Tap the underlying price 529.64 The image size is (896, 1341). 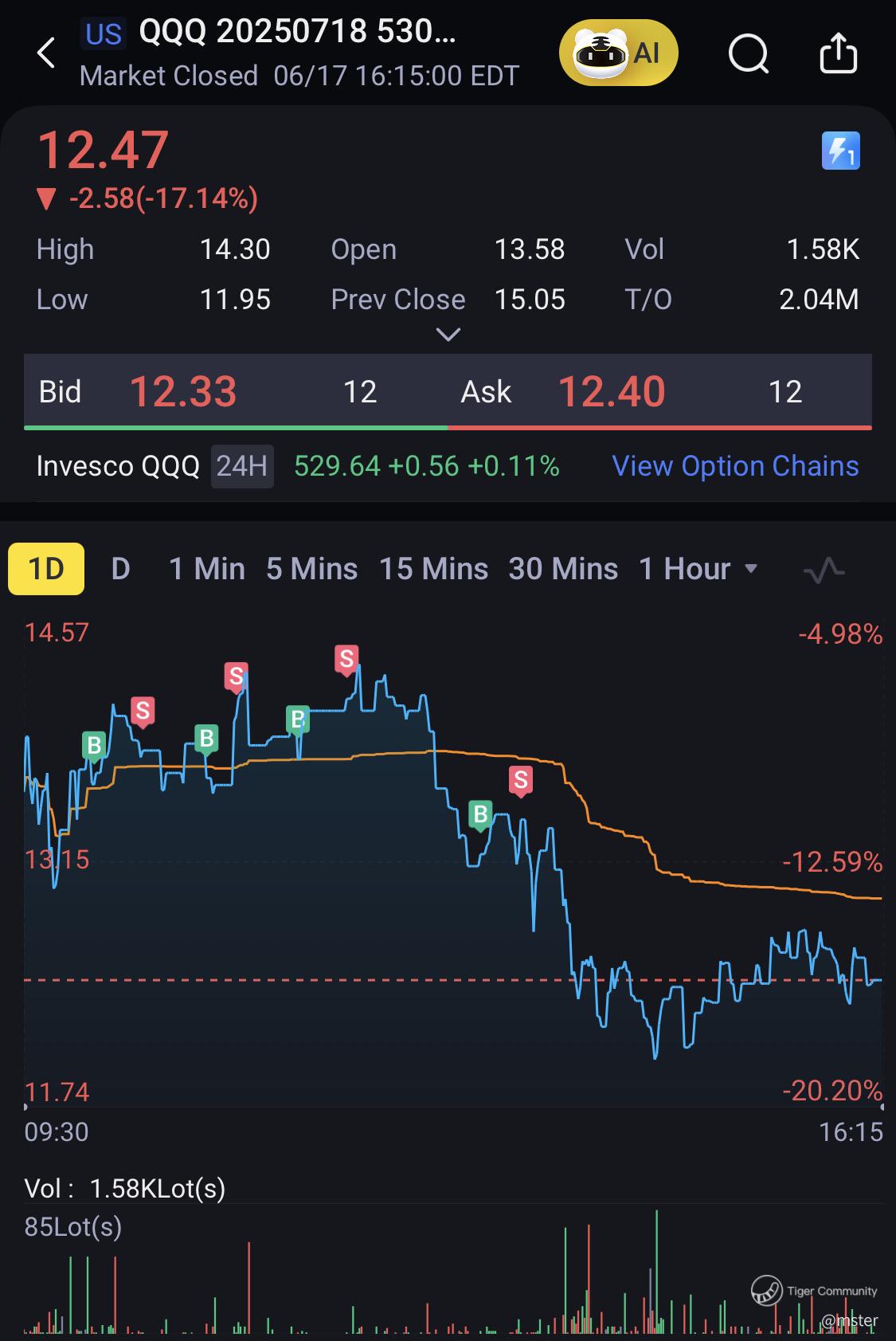[x=338, y=466]
